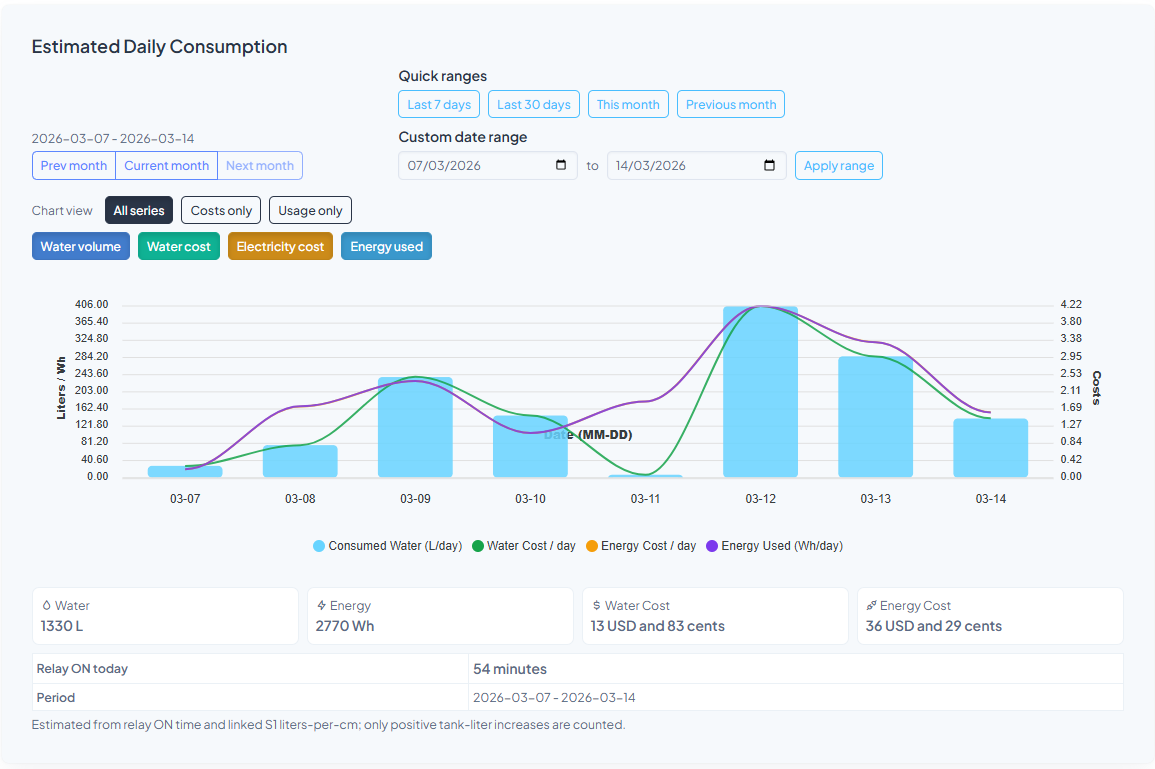Toggle off the Water cost series pill
The width and height of the screenshot is (1155, 769).
[x=178, y=245]
